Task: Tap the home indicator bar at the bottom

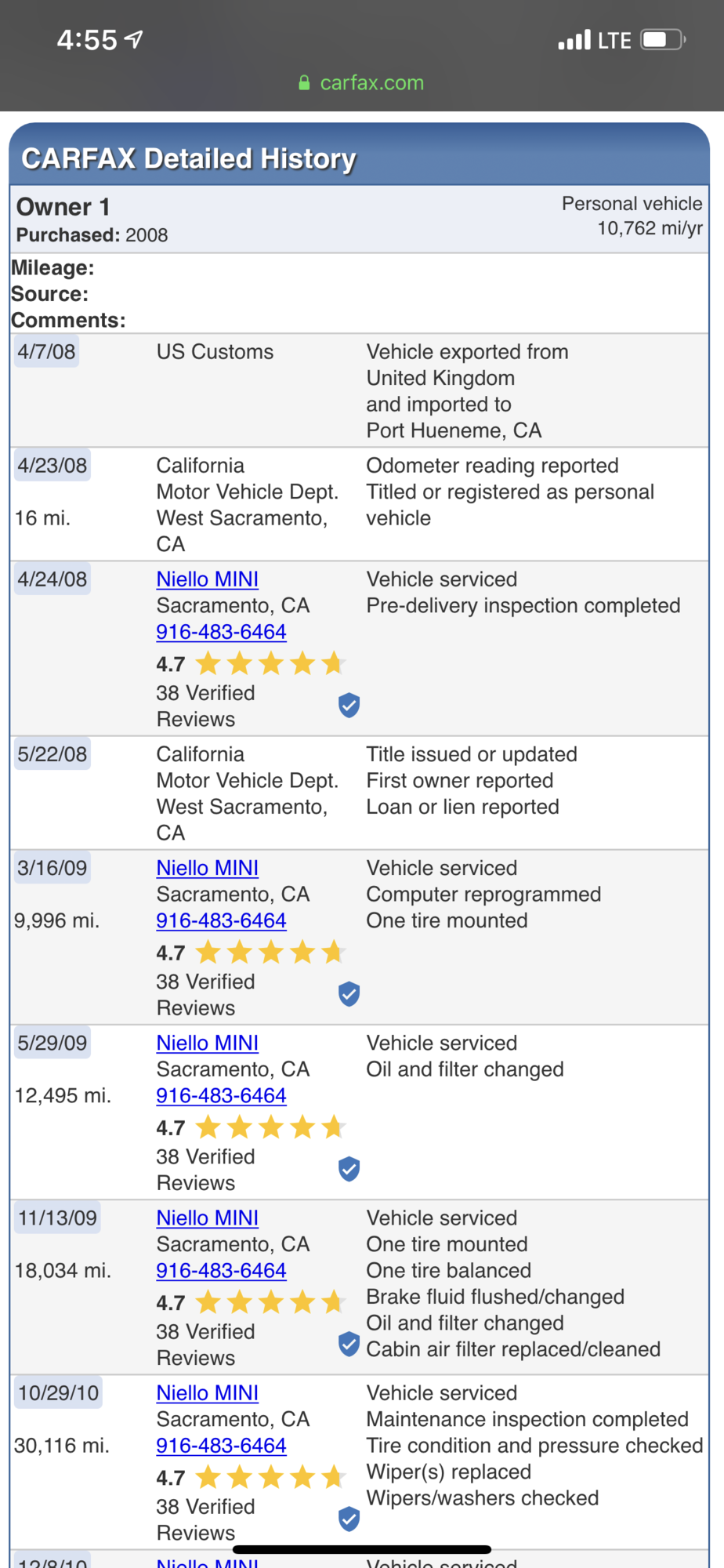Action: [362, 1549]
